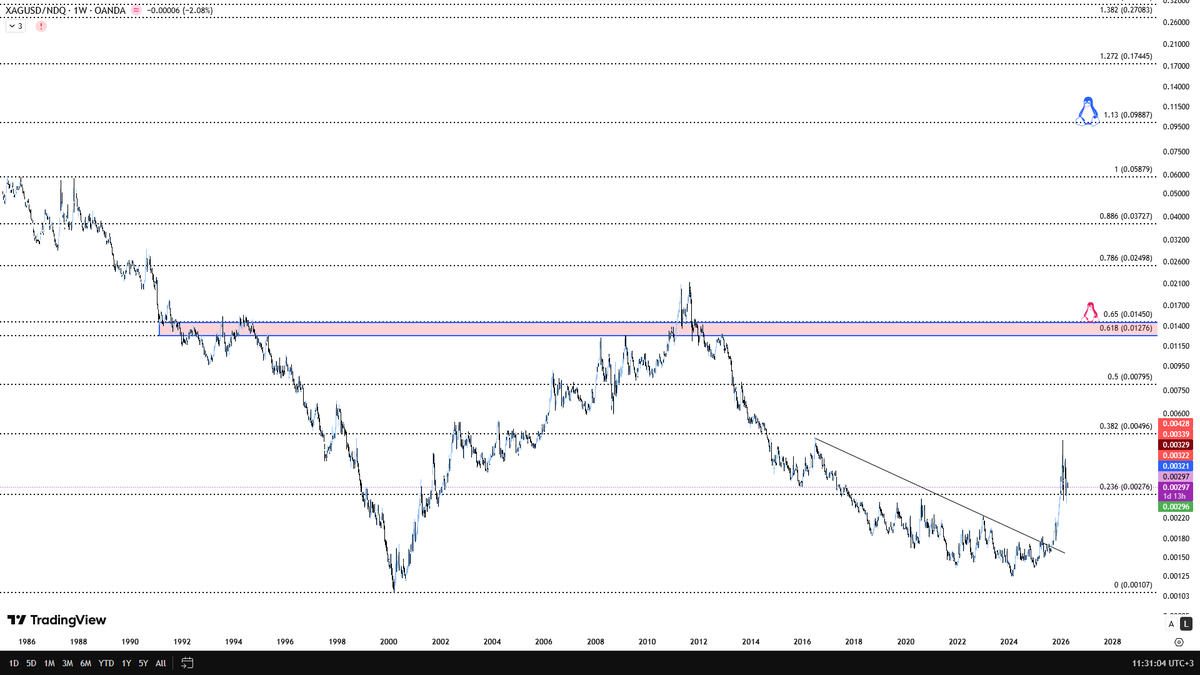Click the Fib label 0.886 (0.03727)

tap(1124, 216)
